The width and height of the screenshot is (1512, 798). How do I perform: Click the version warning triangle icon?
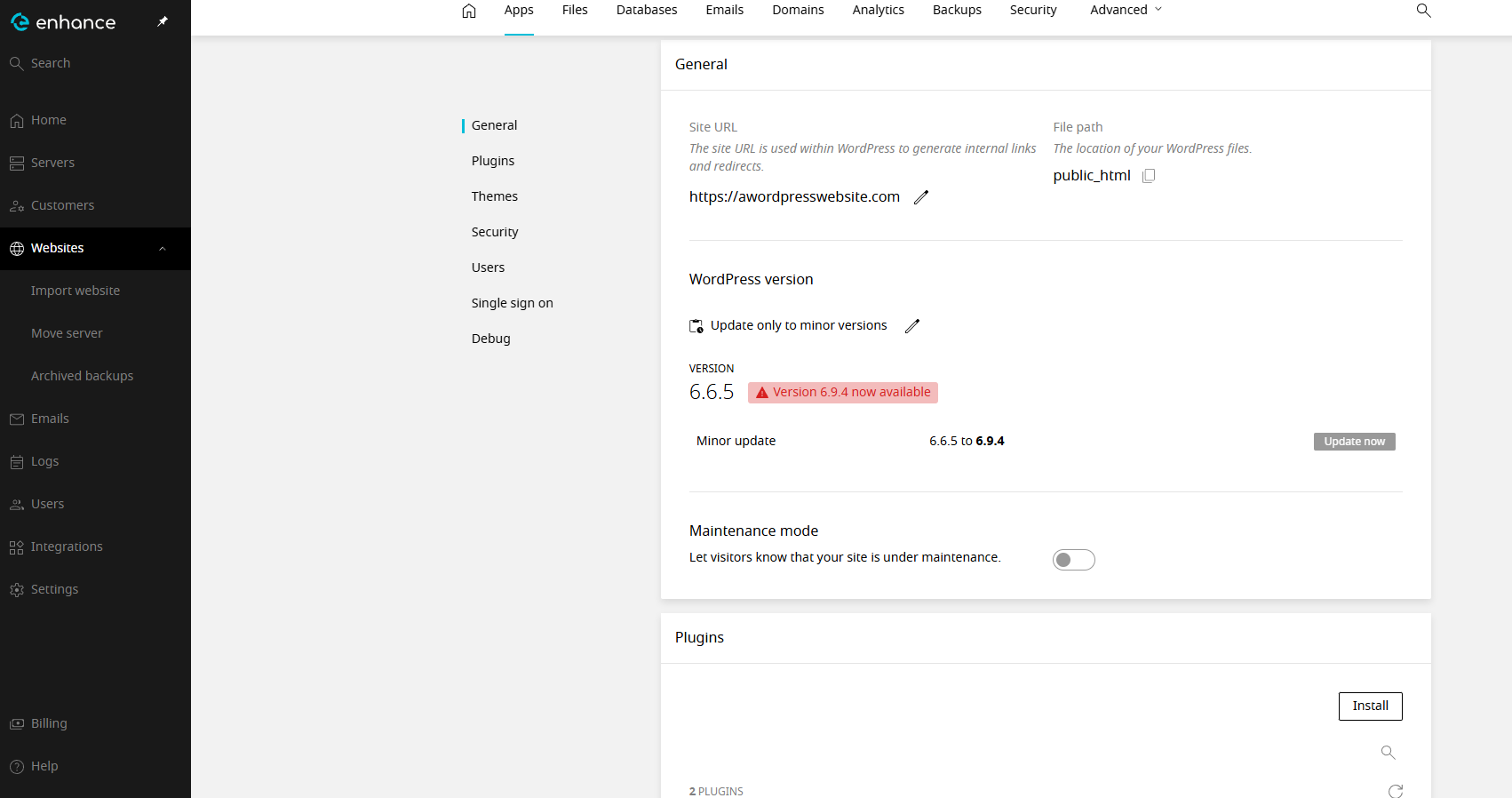[x=762, y=393]
